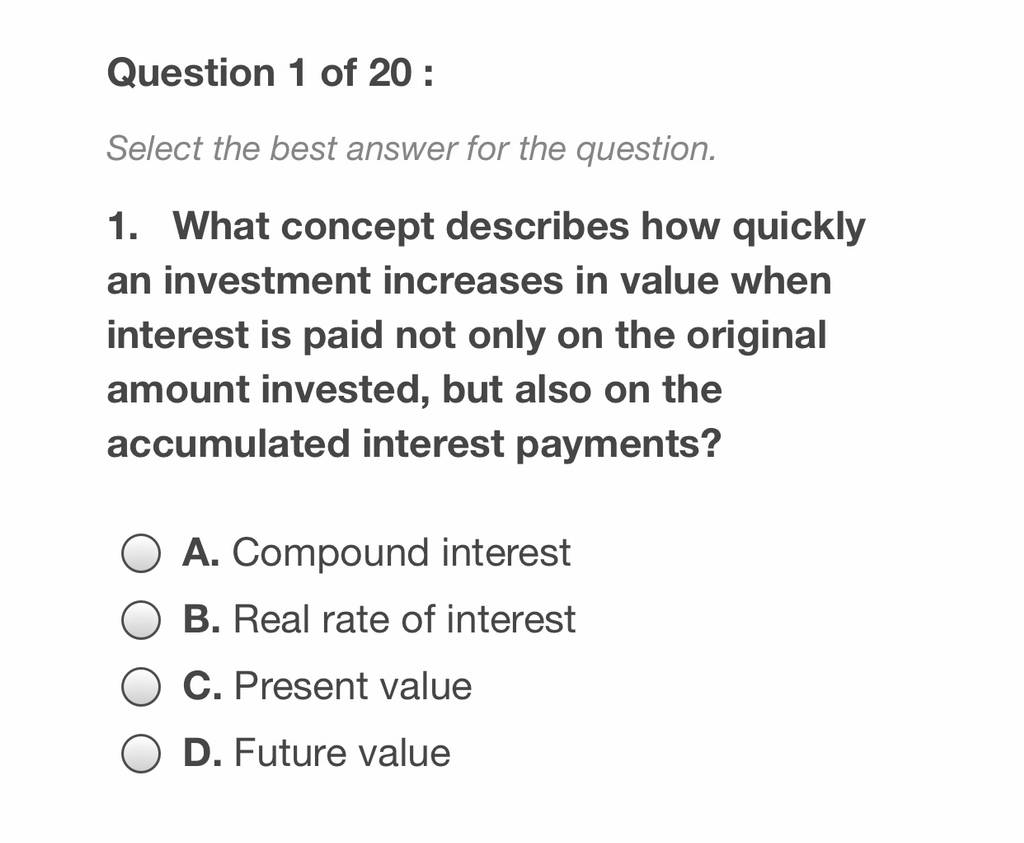Click the phrase "amount invested," in the question
The width and height of the screenshot is (1024, 843).
pyautogui.click(x=269, y=390)
